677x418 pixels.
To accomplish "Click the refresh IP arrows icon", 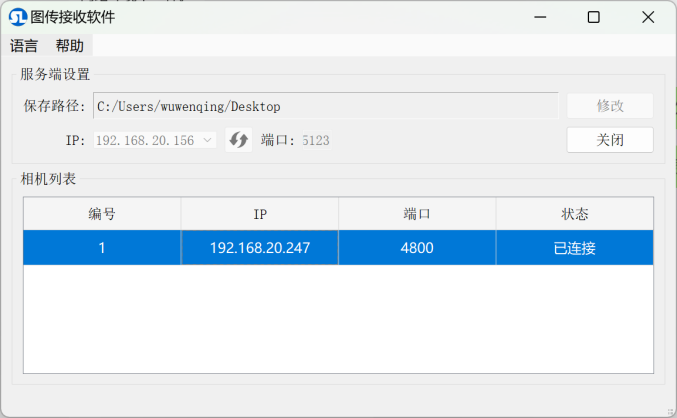I will [x=238, y=140].
